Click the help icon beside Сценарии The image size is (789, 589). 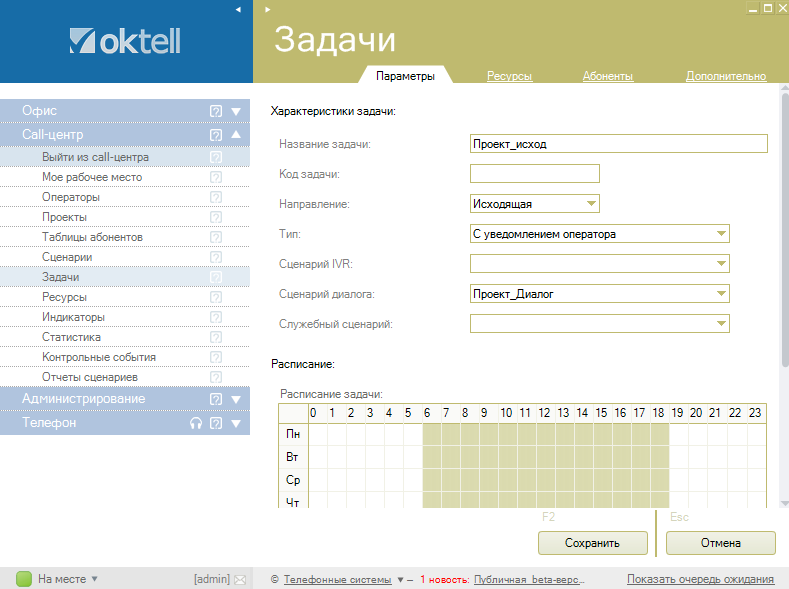(x=215, y=257)
